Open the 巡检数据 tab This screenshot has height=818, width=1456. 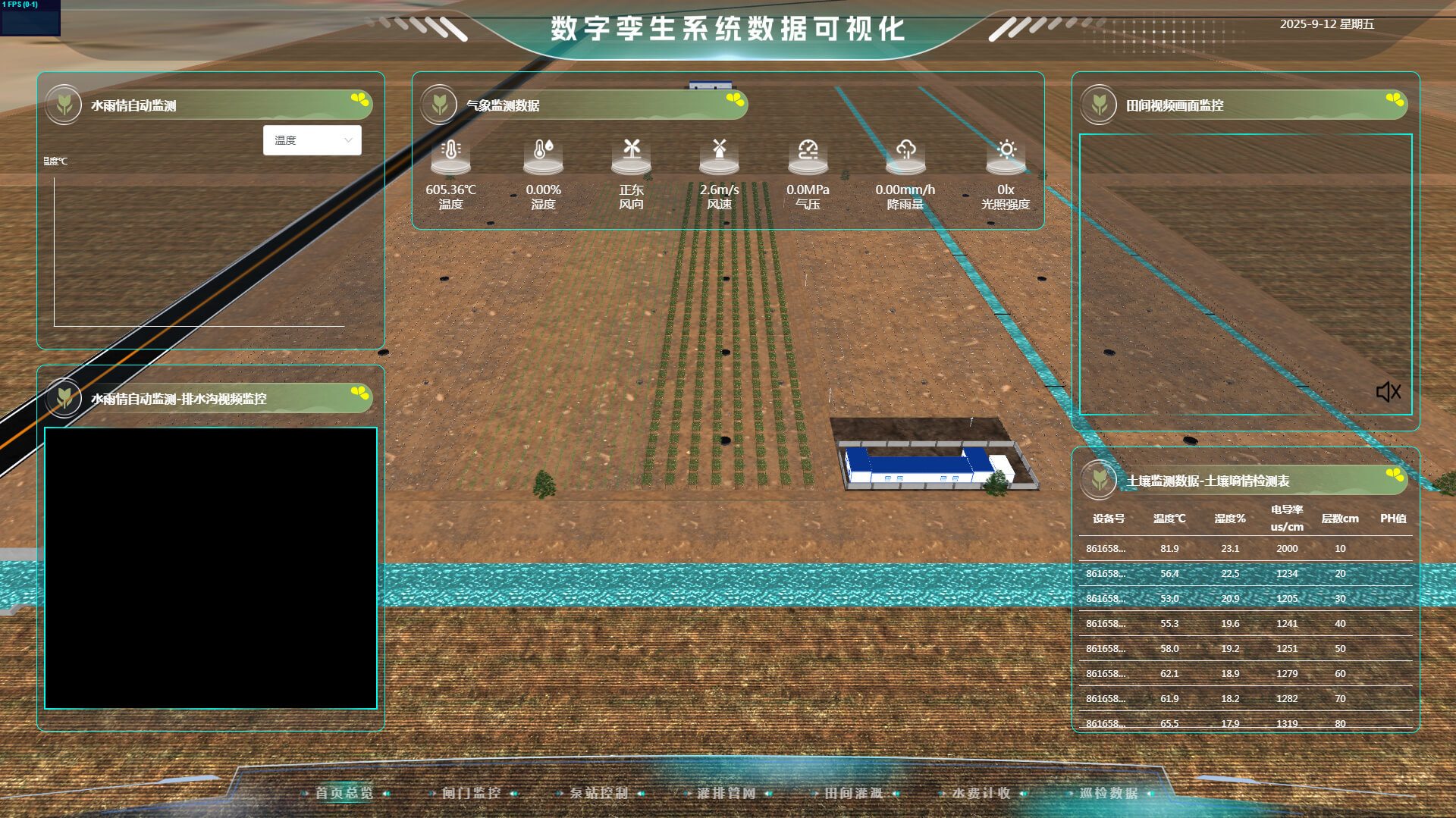coord(1109,793)
